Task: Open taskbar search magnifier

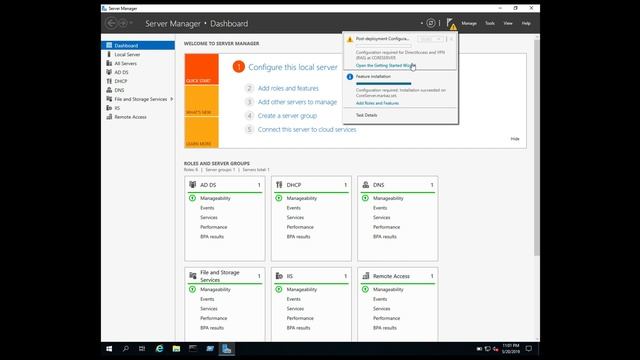Action: tap(126, 349)
